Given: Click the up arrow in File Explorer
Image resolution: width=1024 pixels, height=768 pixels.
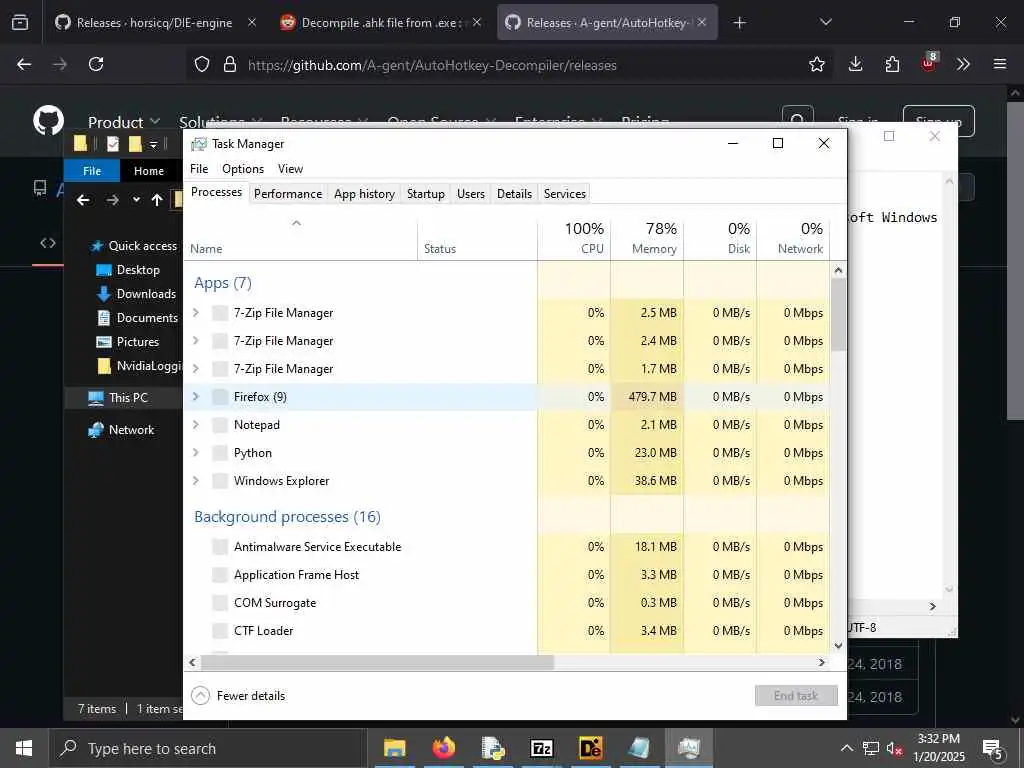Looking at the screenshot, I should [157, 200].
